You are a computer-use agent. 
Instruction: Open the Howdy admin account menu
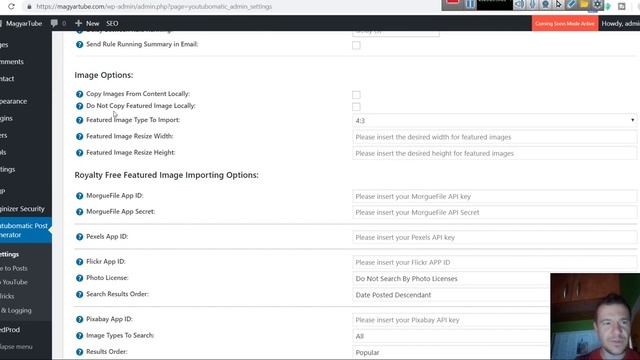[620, 23]
